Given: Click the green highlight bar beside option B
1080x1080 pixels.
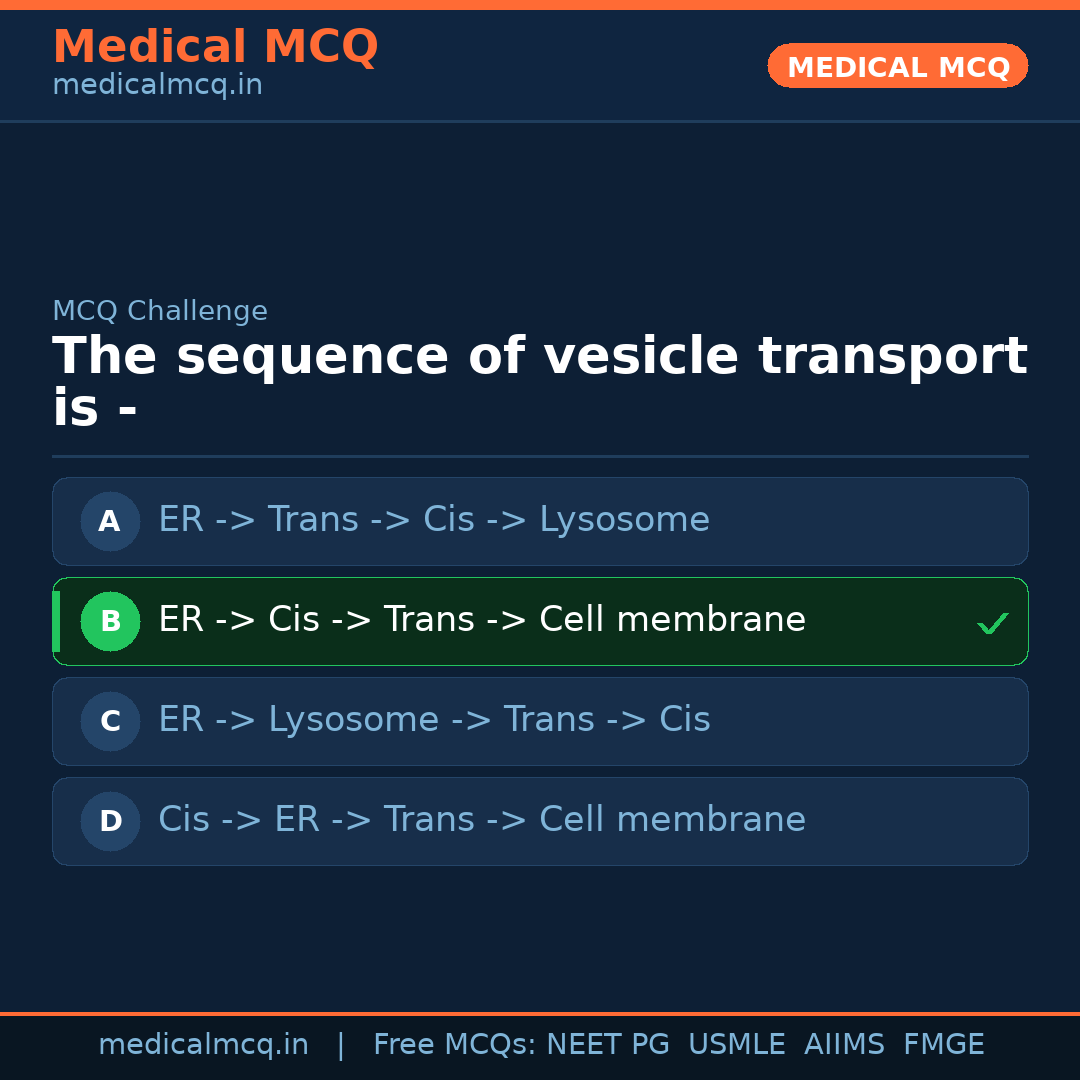Looking at the screenshot, I should (x=56, y=621).
